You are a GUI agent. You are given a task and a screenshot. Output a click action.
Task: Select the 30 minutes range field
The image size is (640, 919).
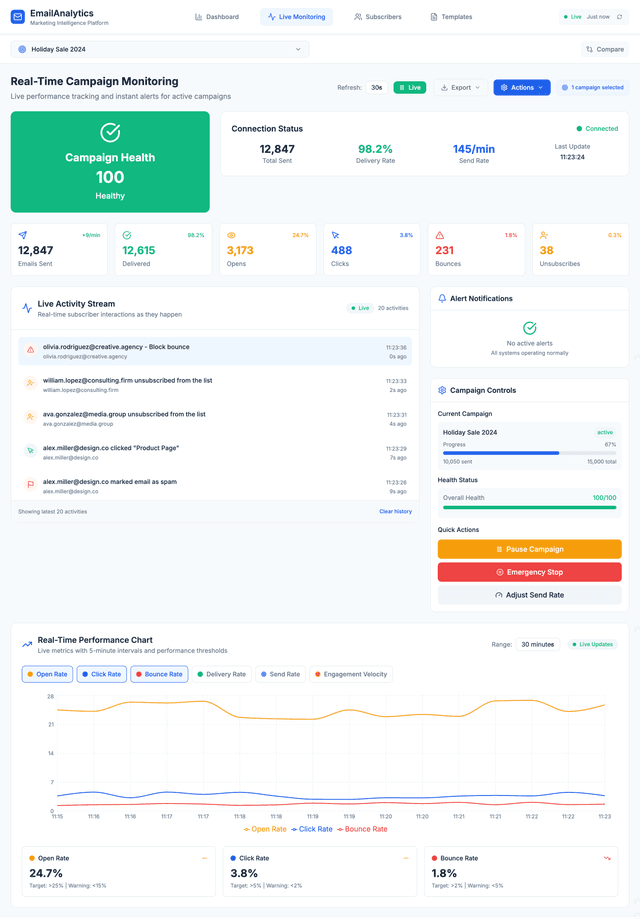click(x=537, y=644)
